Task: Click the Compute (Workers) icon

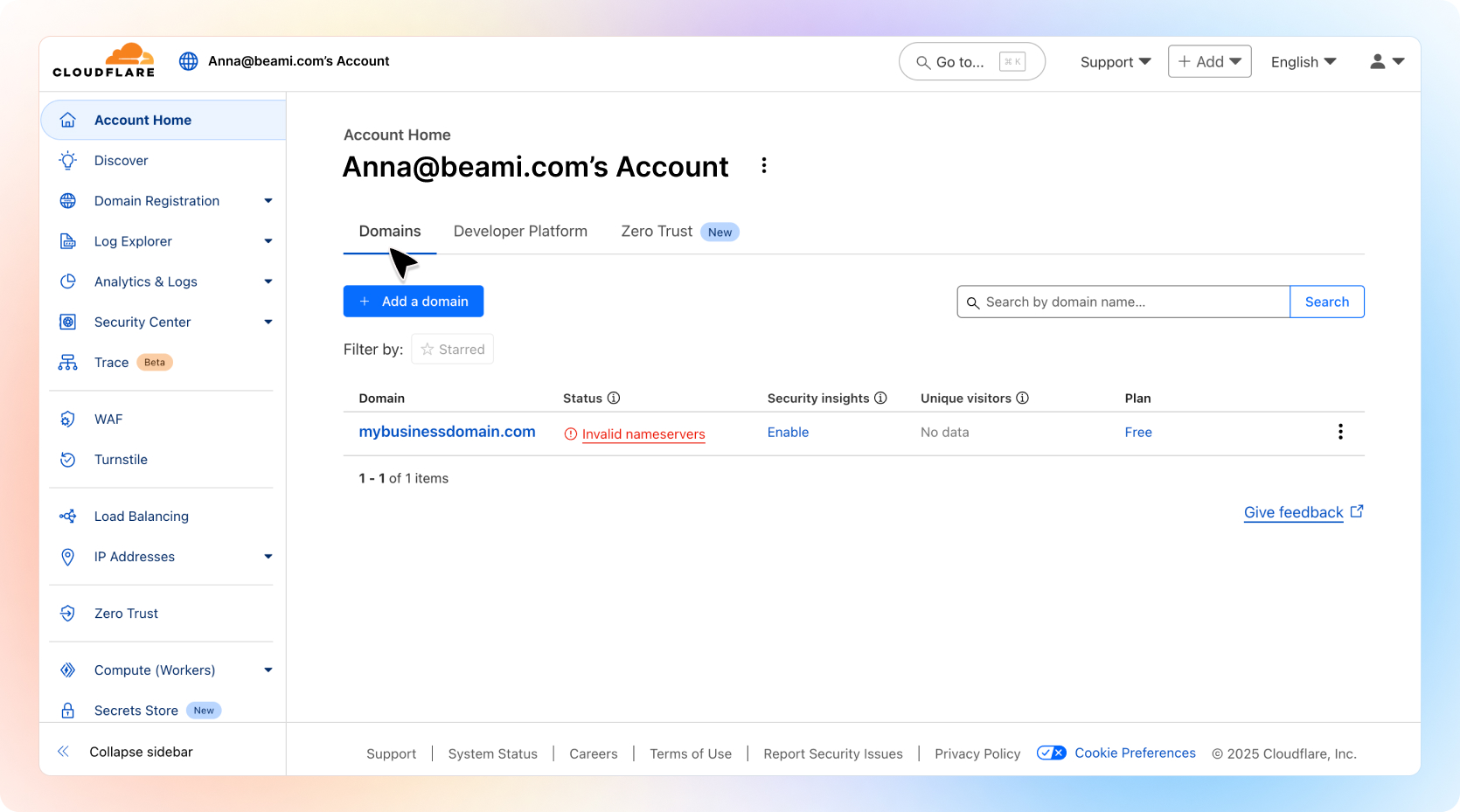Action: pyautogui.click(x=67, y=670)
